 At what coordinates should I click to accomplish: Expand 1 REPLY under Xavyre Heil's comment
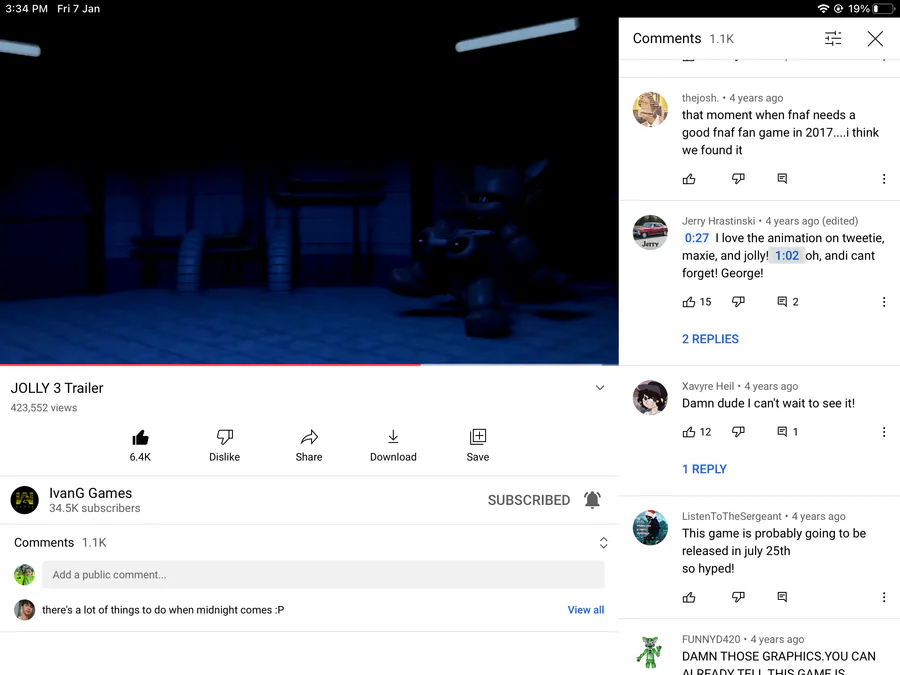tap(704, 469)
